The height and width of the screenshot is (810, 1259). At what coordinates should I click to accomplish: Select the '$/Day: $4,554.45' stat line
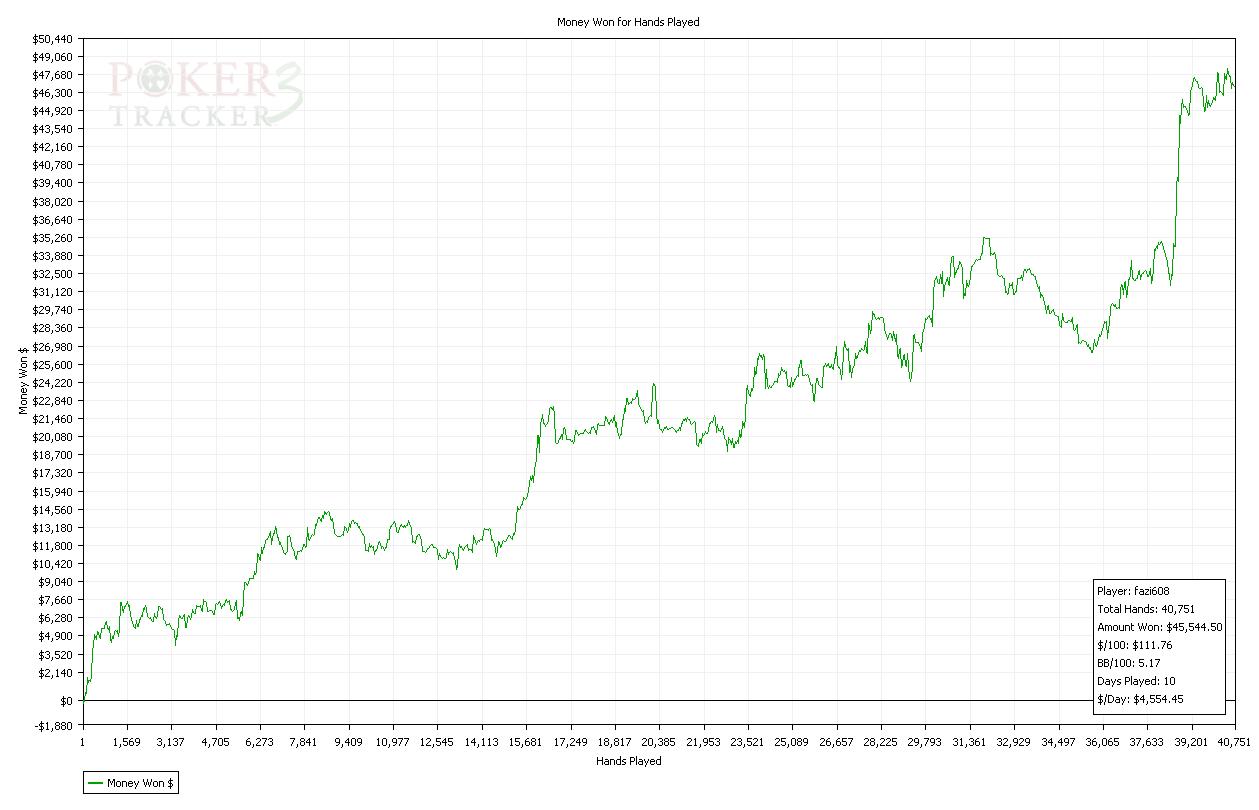[x=1139, y=699]
